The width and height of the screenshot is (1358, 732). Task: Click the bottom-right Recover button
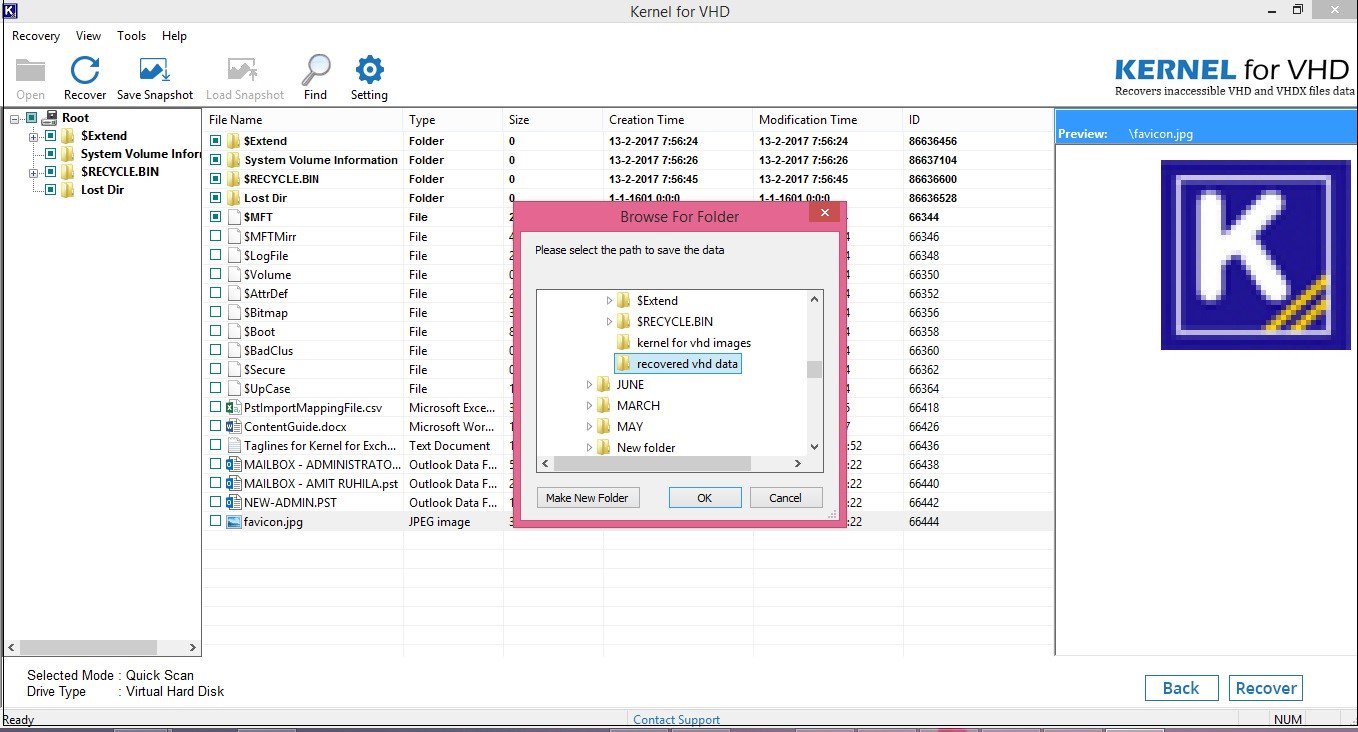point(1266,688)
